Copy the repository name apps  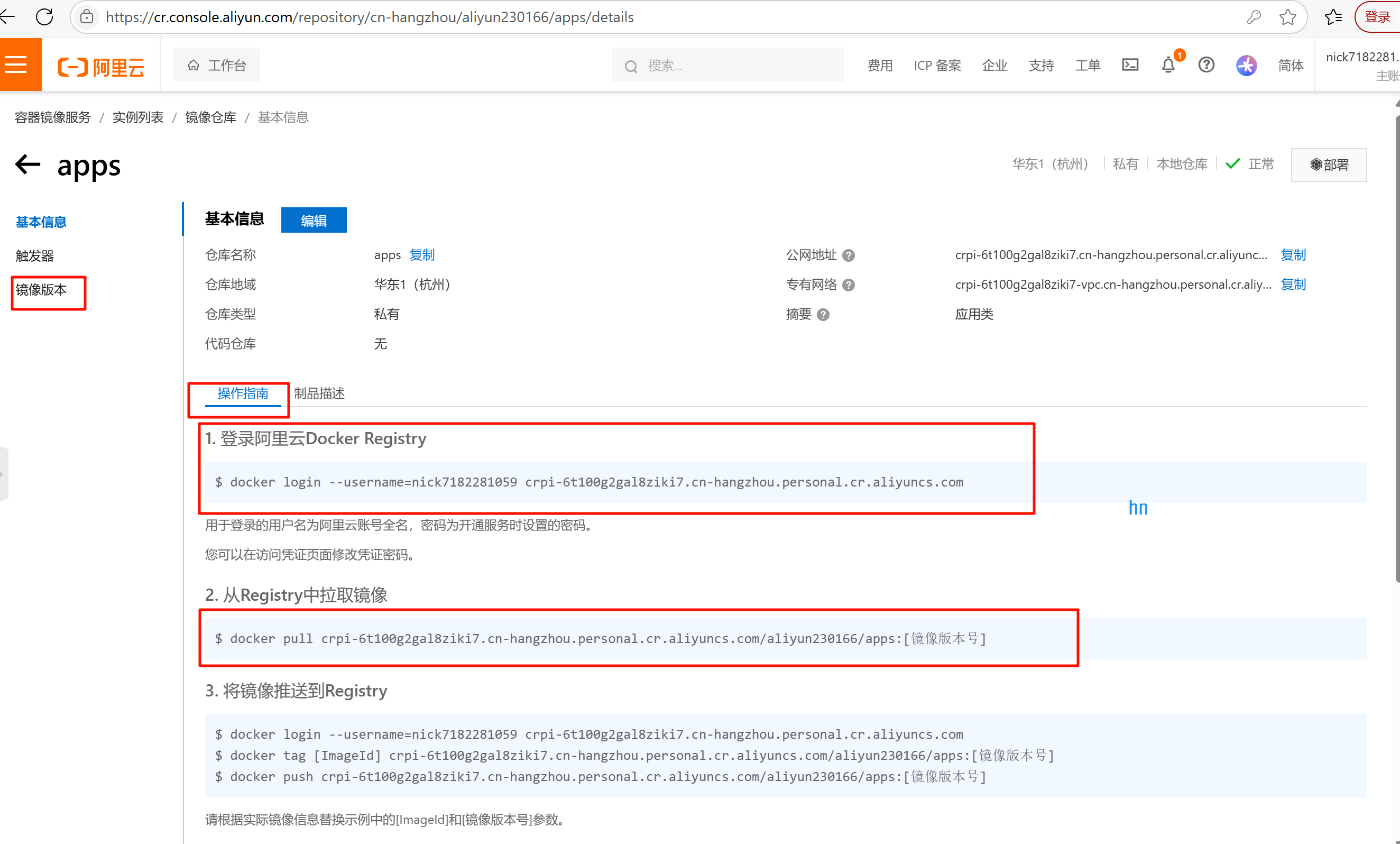coord(421,254)
